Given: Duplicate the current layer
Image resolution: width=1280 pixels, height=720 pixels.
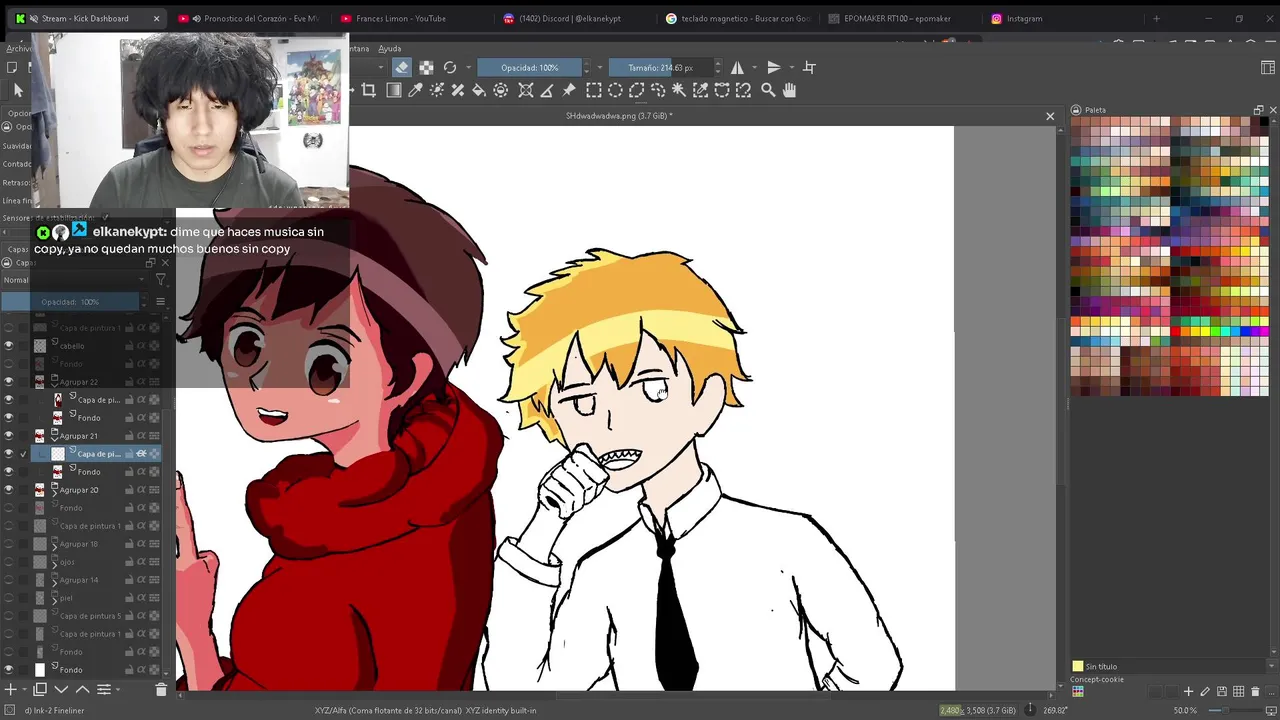Looking at the screenshot, I should (40, 689).
